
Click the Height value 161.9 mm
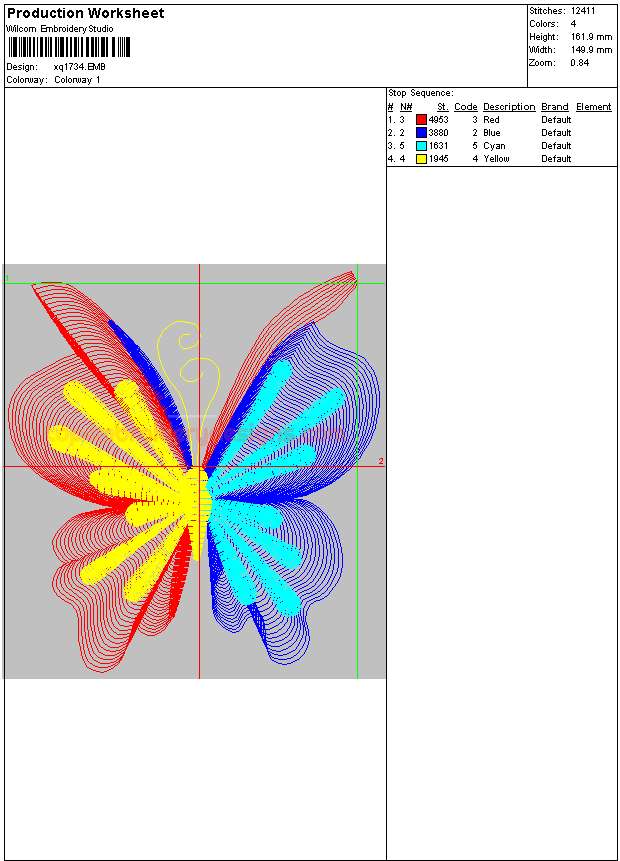(x=591, y=37)
